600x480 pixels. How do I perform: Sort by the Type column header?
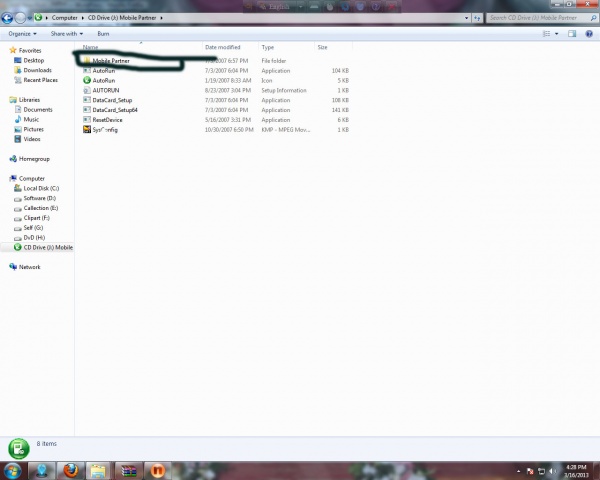tap(267, 47)
